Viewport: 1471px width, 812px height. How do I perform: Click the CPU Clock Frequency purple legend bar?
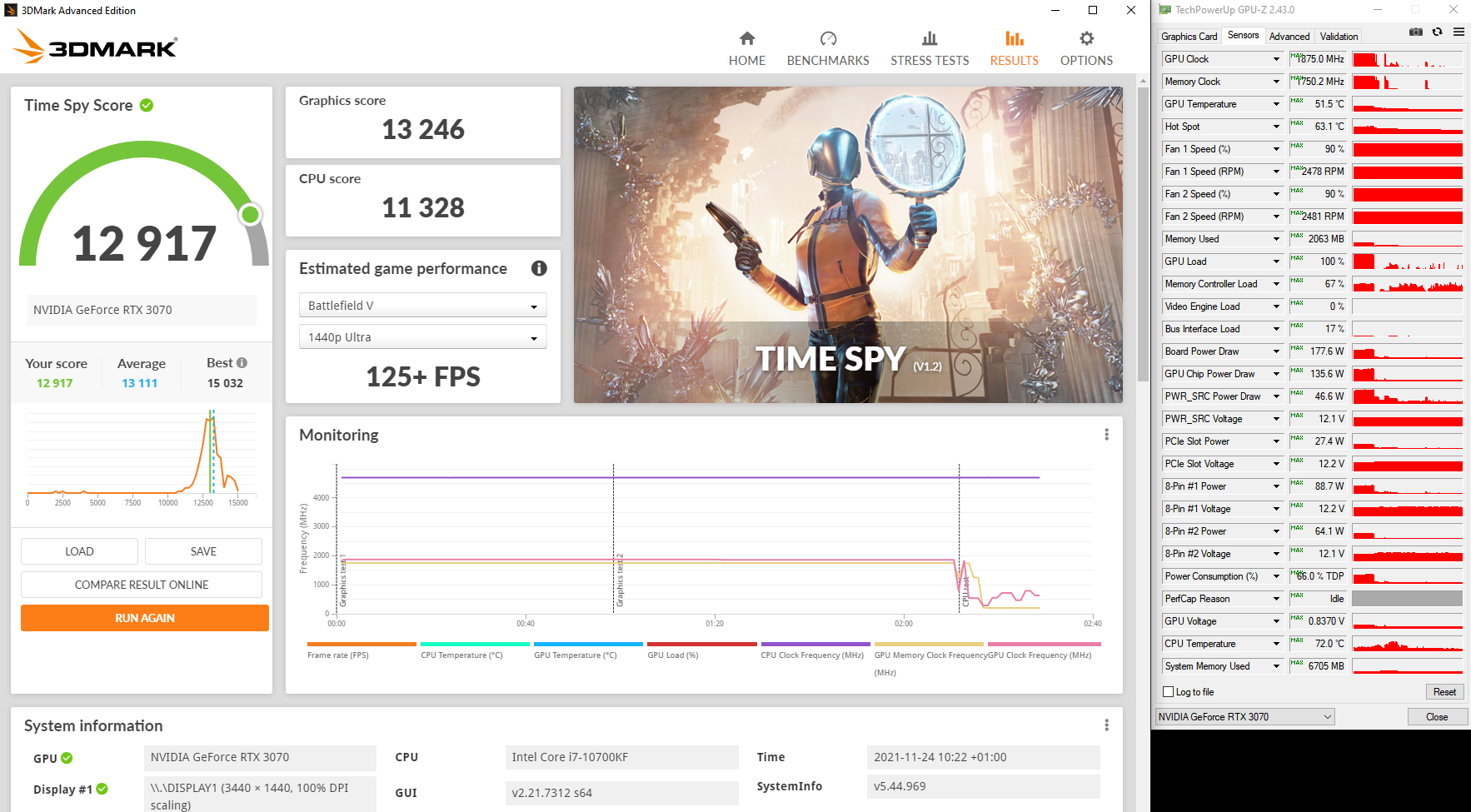click(815, 644)
